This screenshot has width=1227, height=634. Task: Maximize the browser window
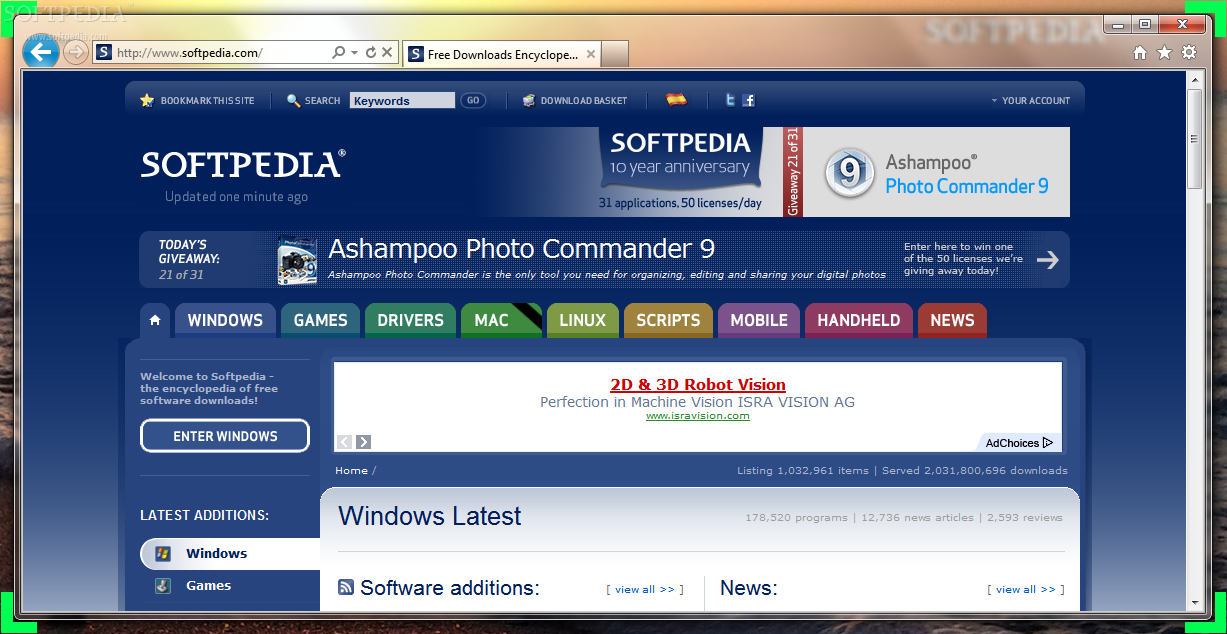[x=1145, y=24]
